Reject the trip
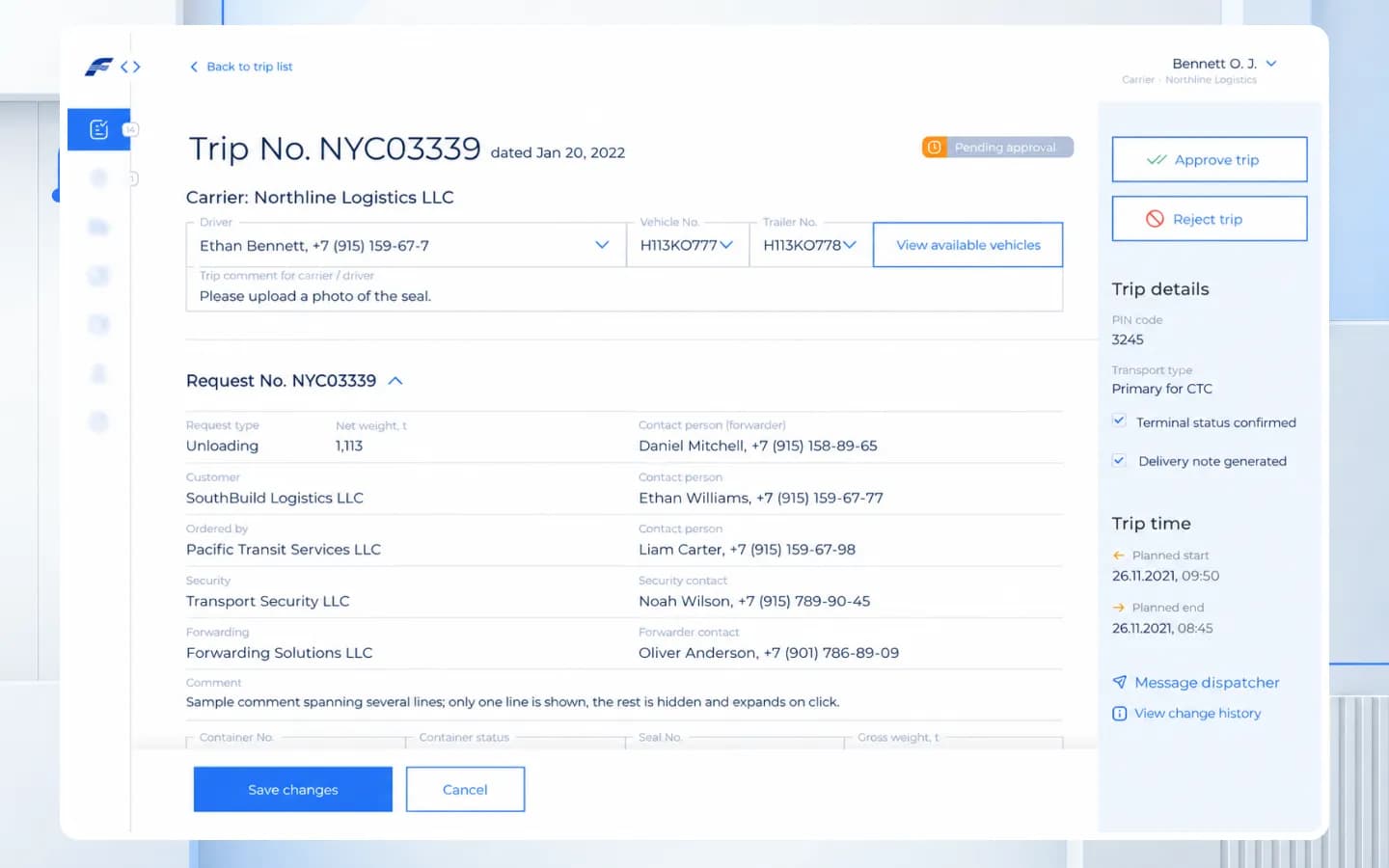1389x868 pixels. click(x=1210, y=219)
